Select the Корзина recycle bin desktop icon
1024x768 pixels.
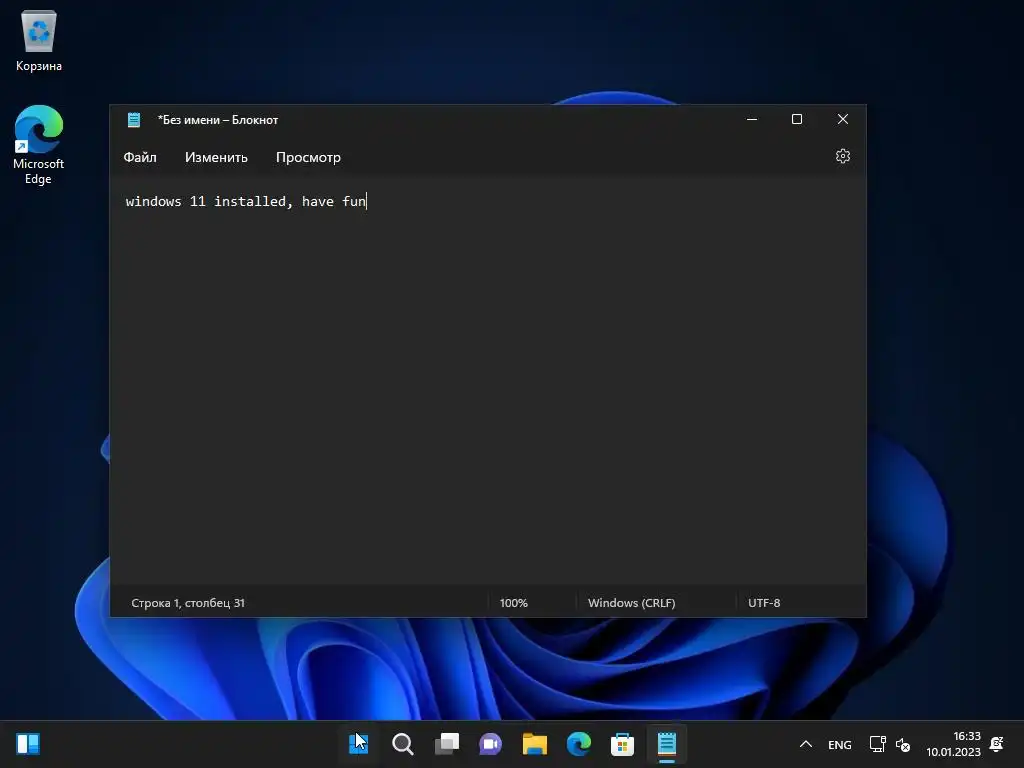coord(39,41)
